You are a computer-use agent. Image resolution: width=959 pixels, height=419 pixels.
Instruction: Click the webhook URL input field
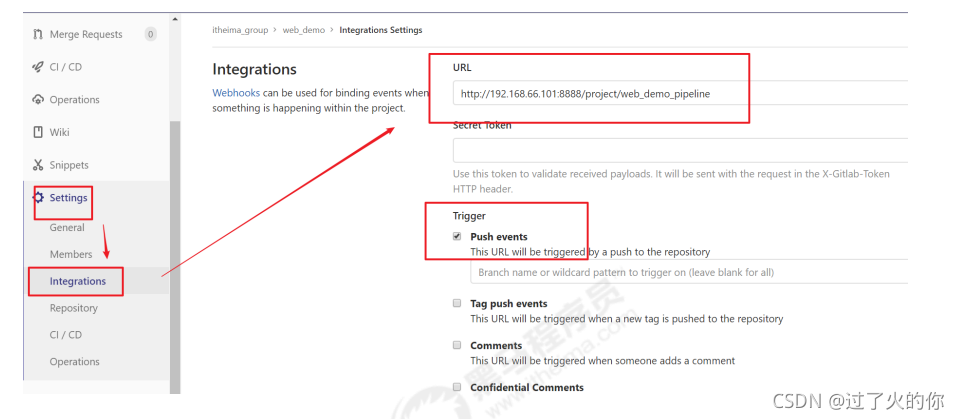pyautogui.click(x=680, y=94)
